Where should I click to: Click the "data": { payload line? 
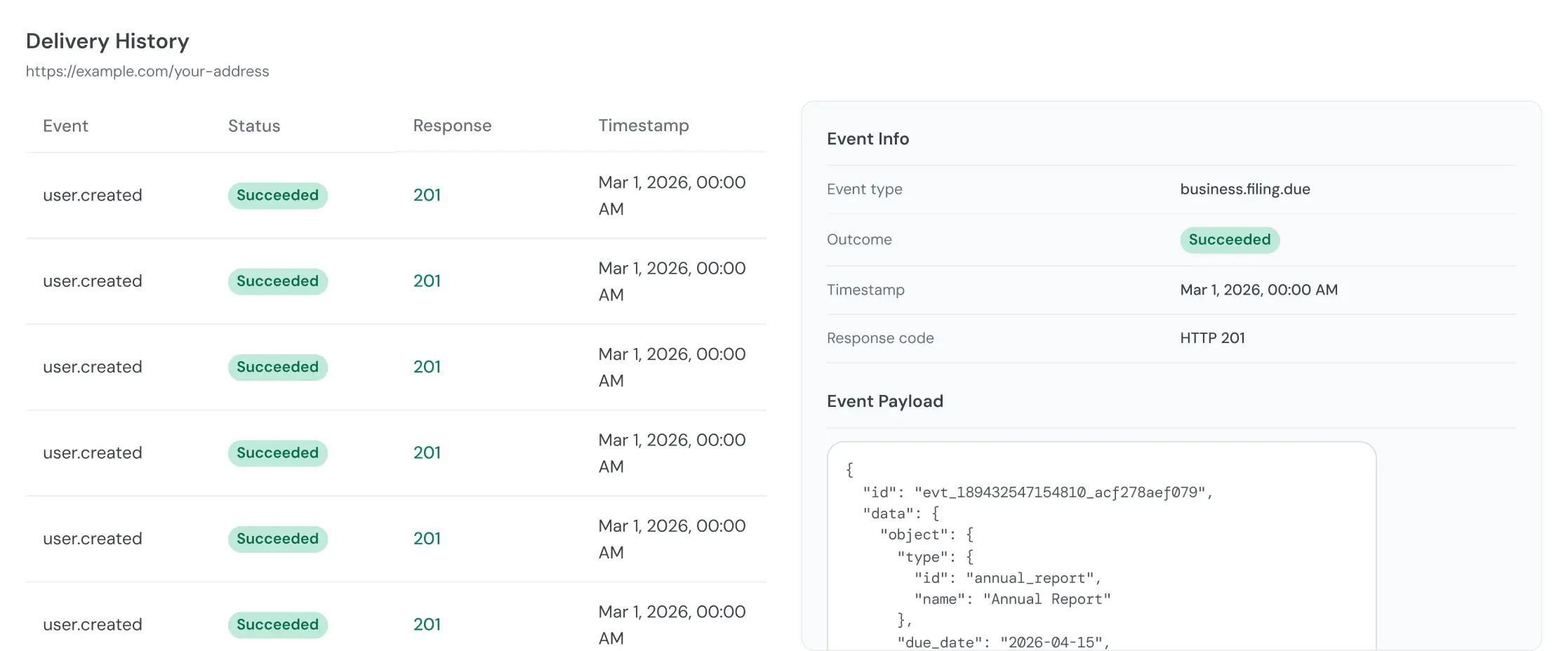901,514
